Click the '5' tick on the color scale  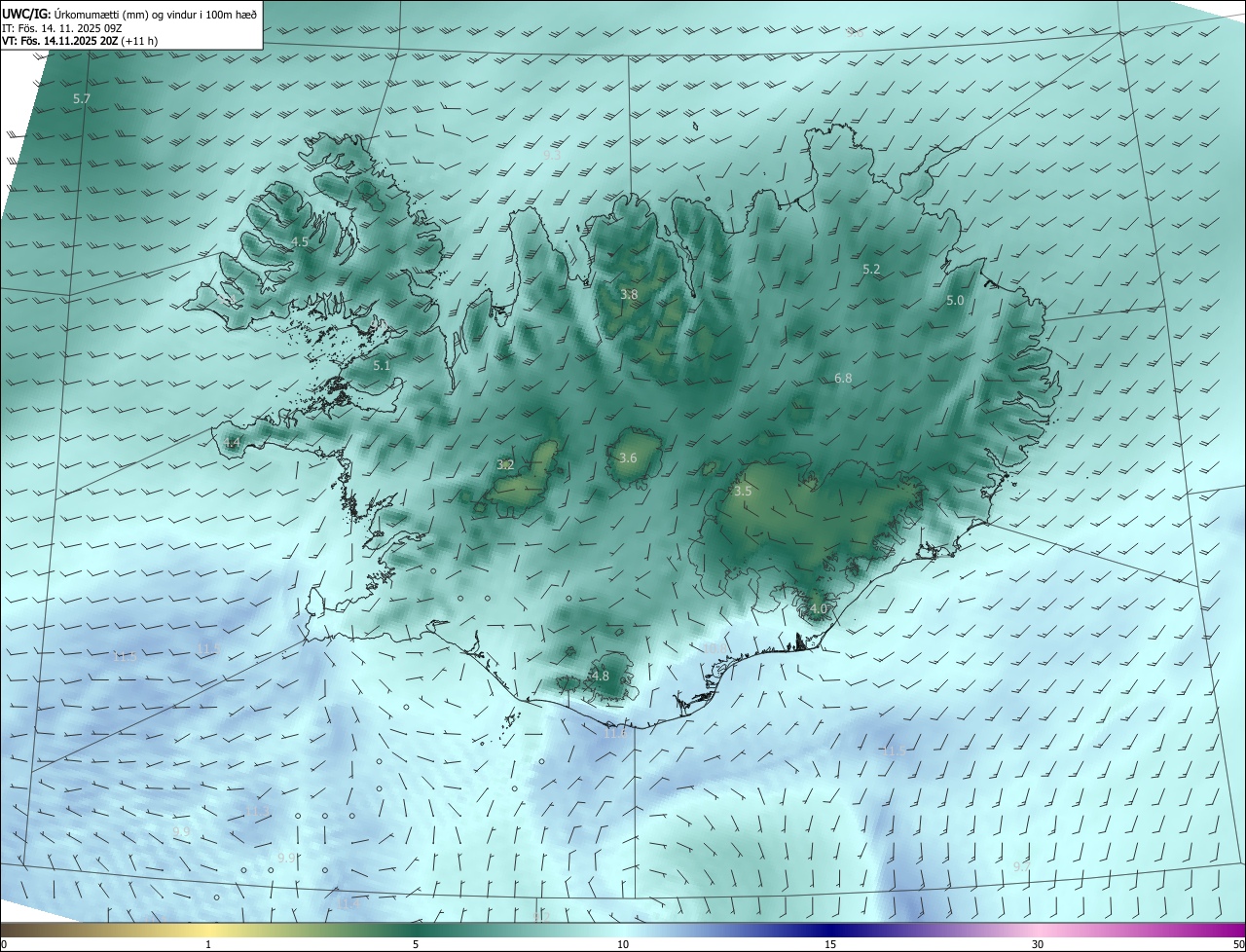(416, 945)
